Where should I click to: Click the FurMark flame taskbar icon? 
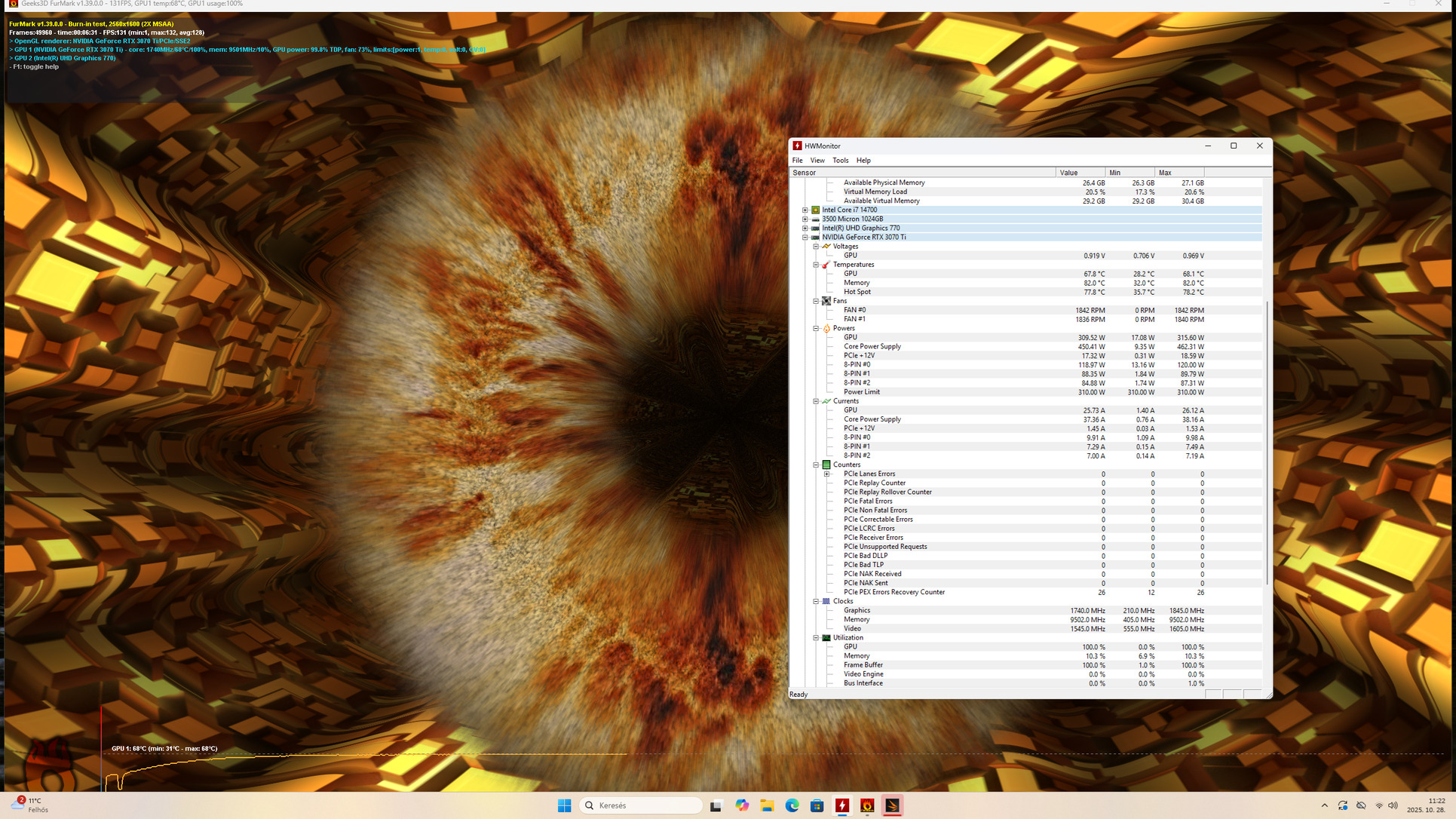pyautogui.click(x=867, y=805)
